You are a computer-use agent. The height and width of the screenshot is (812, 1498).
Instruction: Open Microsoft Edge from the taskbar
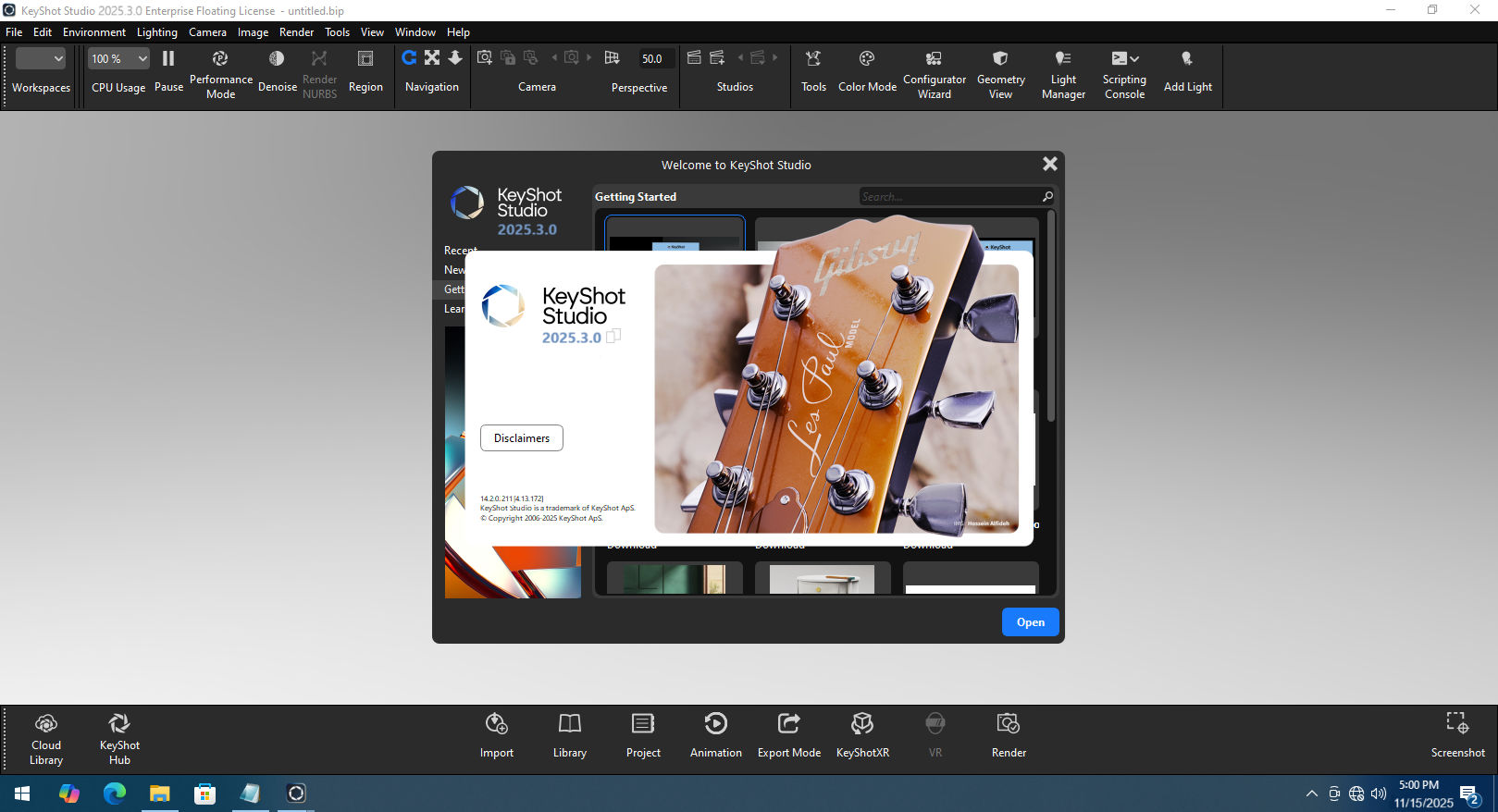coord(115,794)
